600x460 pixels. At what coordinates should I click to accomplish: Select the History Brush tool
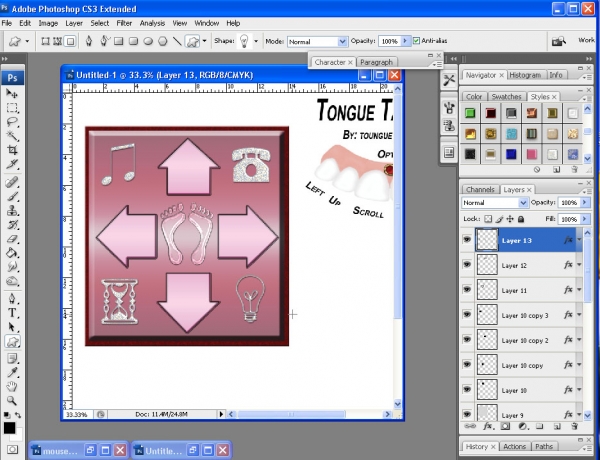[12, 225]
